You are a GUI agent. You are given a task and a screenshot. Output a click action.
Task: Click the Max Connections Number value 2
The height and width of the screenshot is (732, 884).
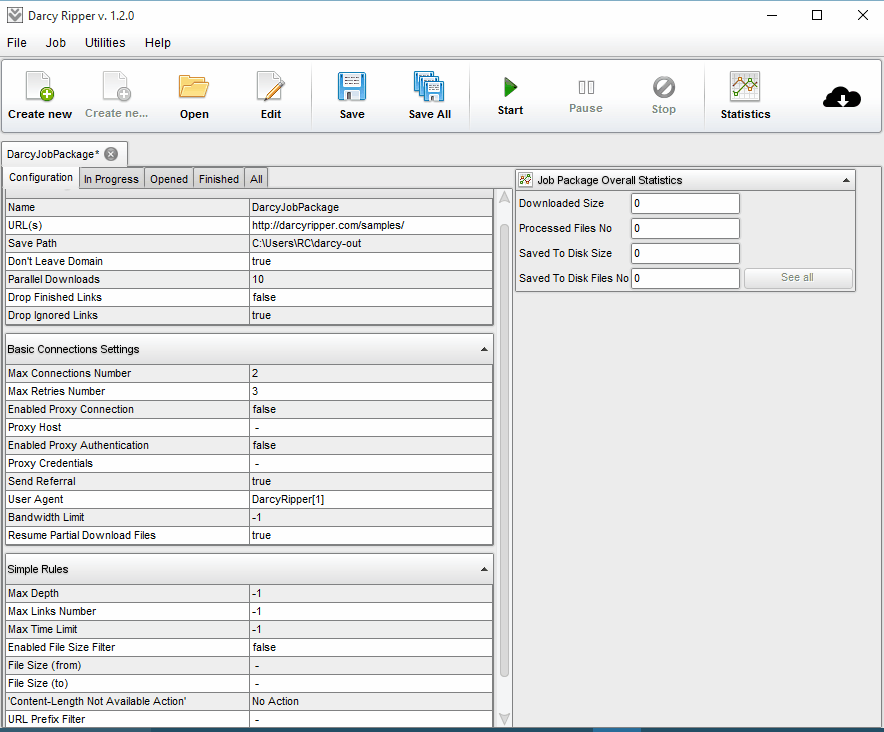point(255,373)
